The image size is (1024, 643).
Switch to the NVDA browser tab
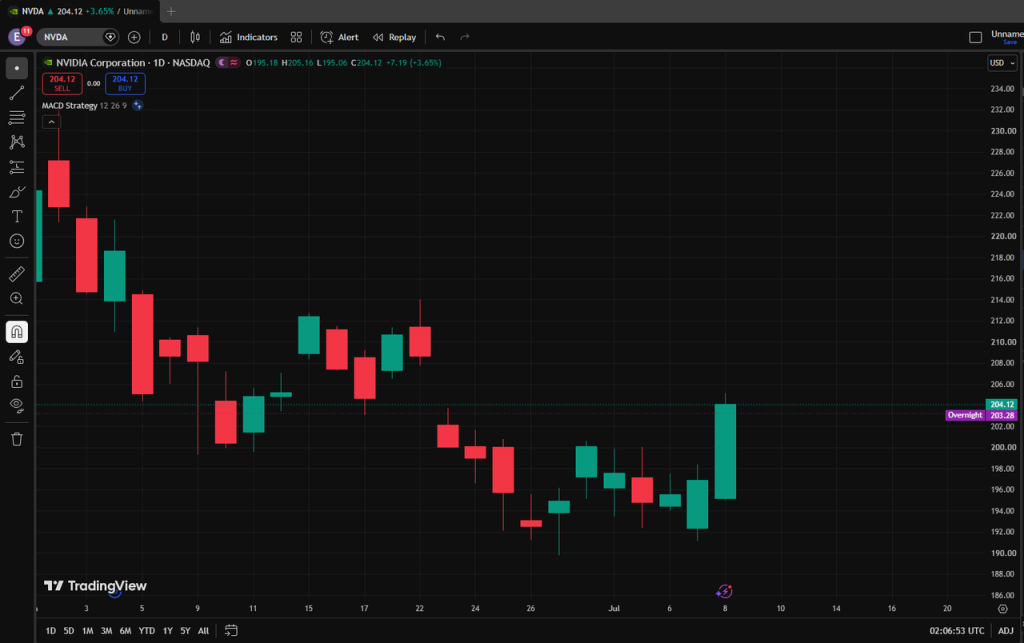point(80,11)
